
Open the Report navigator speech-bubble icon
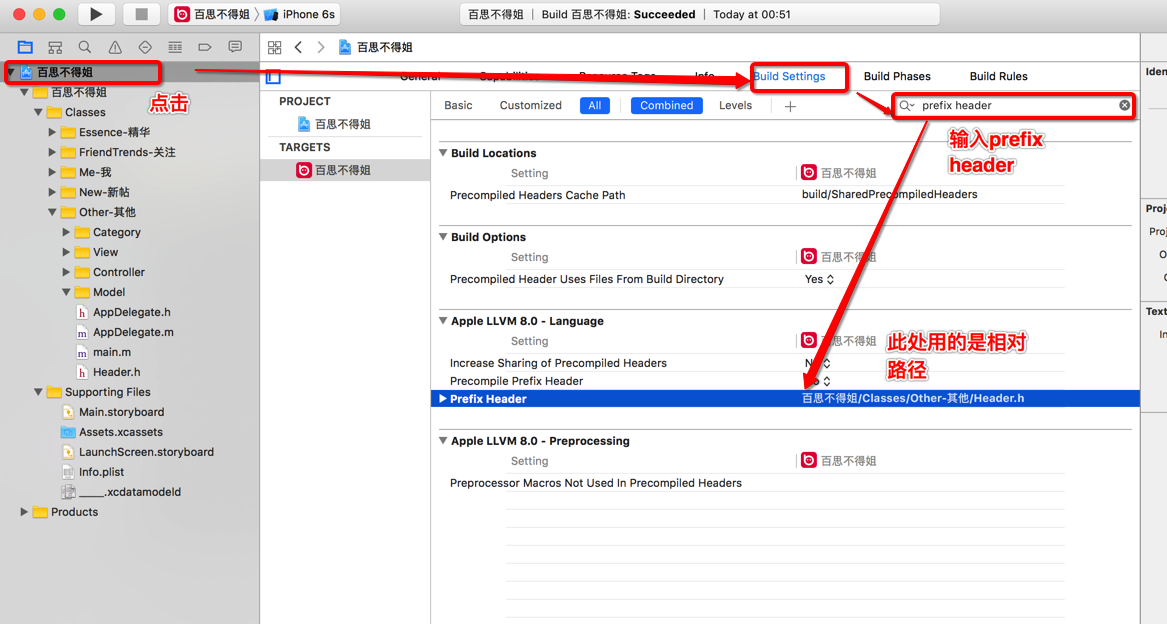coord(235,47)
